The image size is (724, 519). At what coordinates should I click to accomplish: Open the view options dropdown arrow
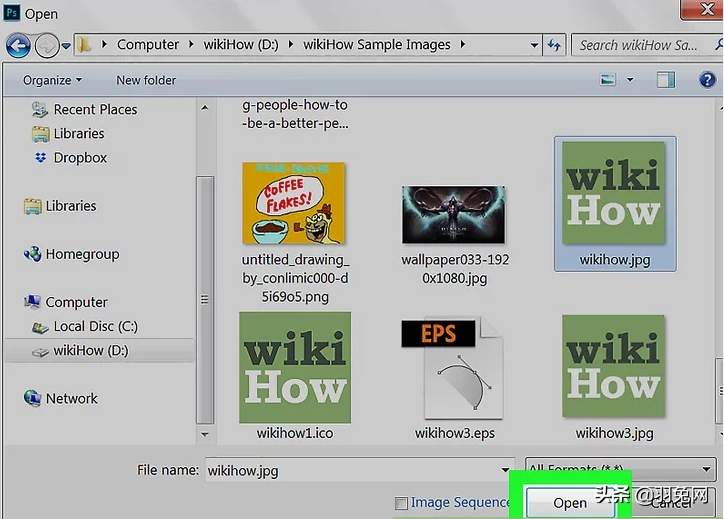tap(630, 80)
